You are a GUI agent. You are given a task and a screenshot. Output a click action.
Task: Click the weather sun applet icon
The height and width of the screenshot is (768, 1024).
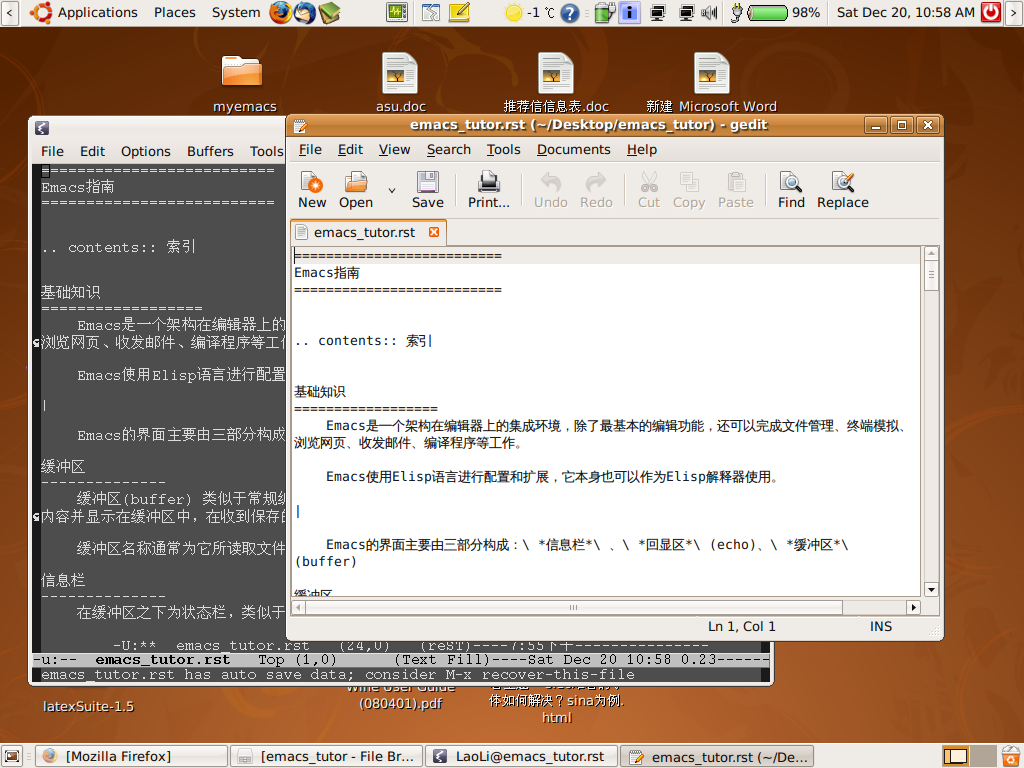514,12
